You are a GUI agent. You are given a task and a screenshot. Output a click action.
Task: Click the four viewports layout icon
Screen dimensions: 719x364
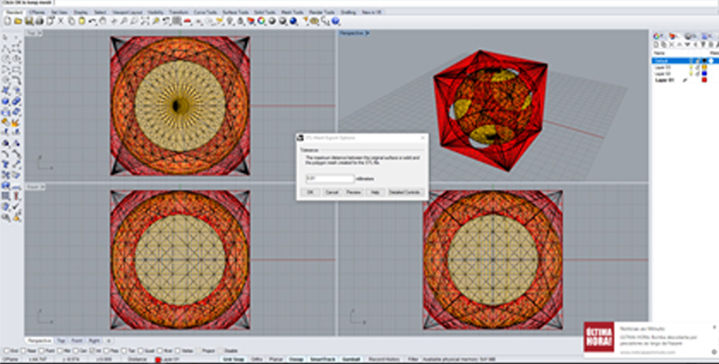click(x=177, y=21)
